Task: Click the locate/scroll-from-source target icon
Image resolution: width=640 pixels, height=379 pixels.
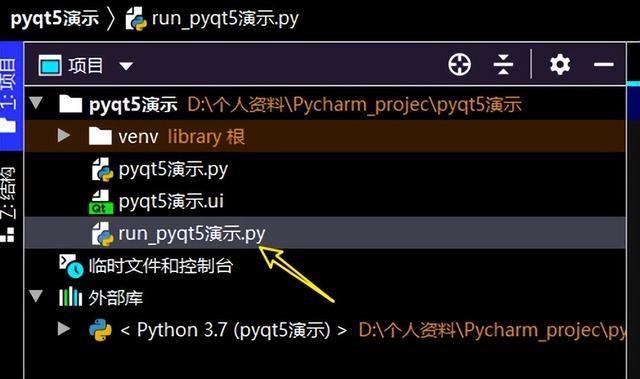Action: [459, 64]
